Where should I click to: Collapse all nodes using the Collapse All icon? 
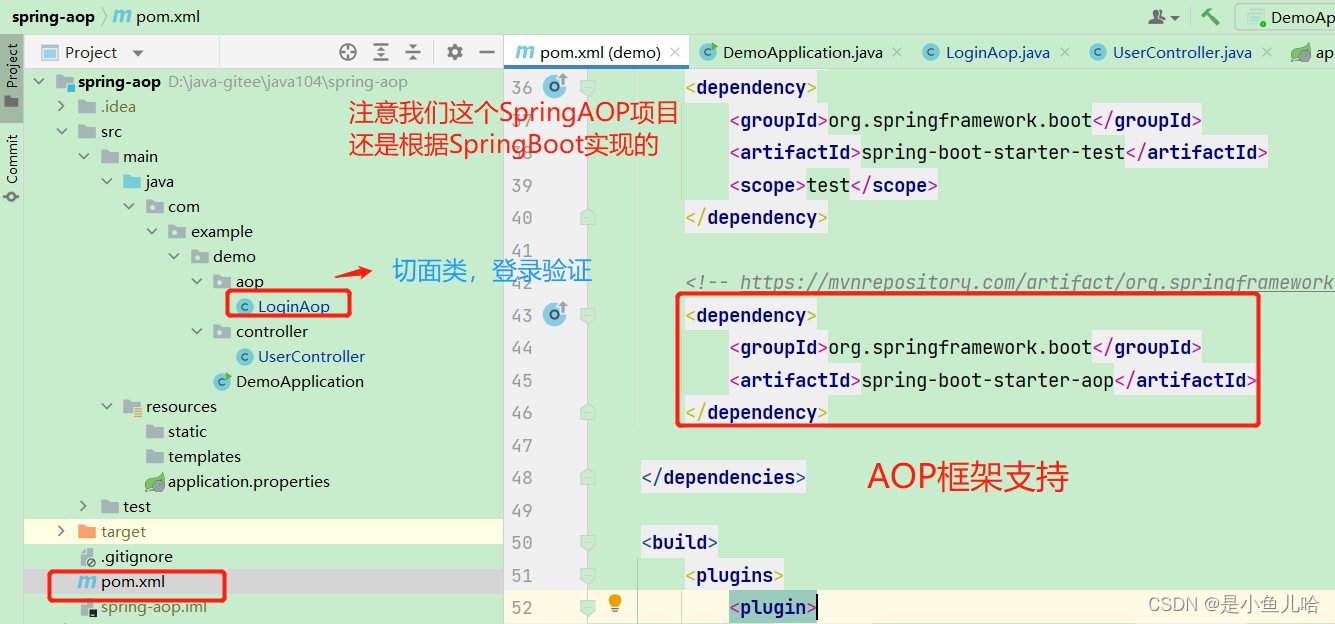411,52
